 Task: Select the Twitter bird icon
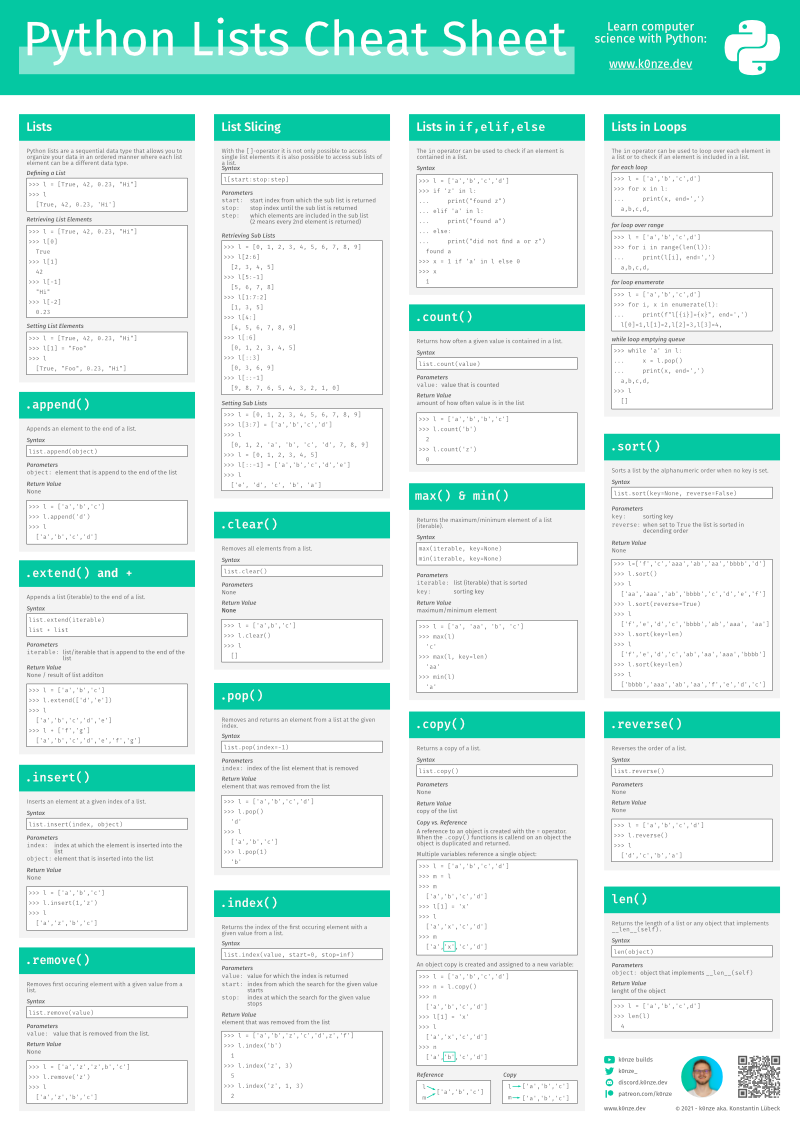(x=608, y=1071)
